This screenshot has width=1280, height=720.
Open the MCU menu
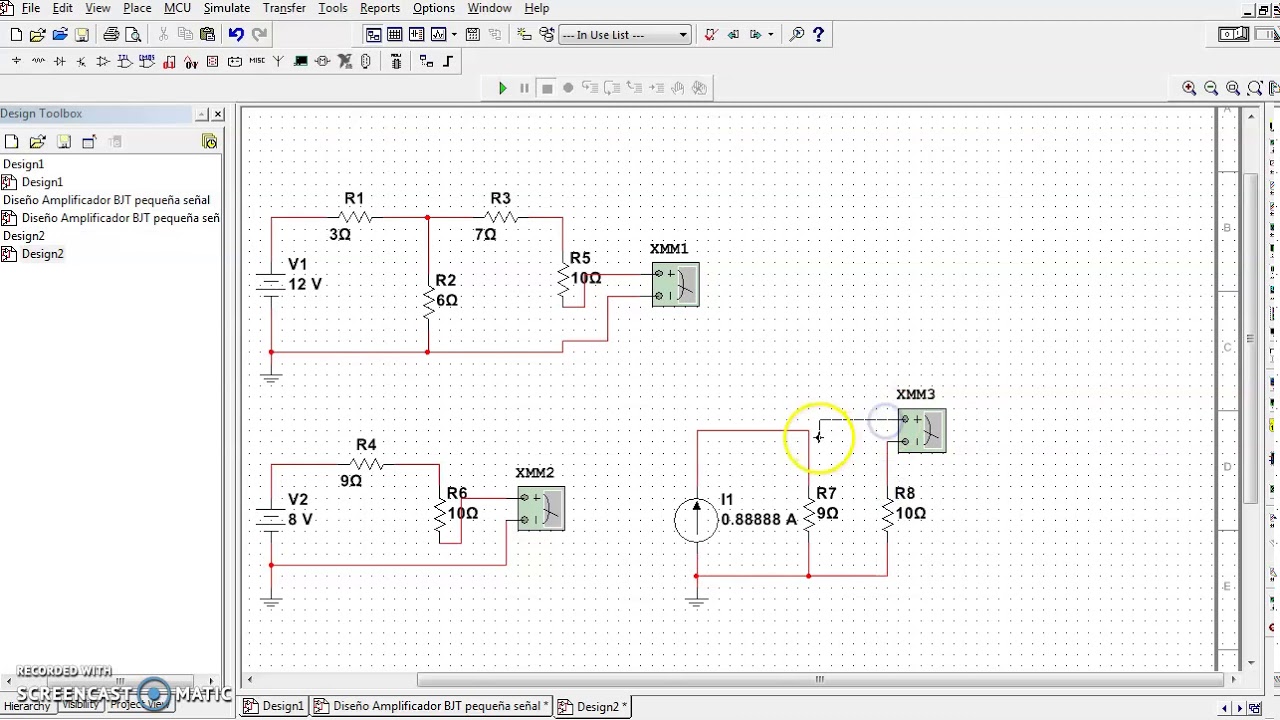tap(177, 8)
